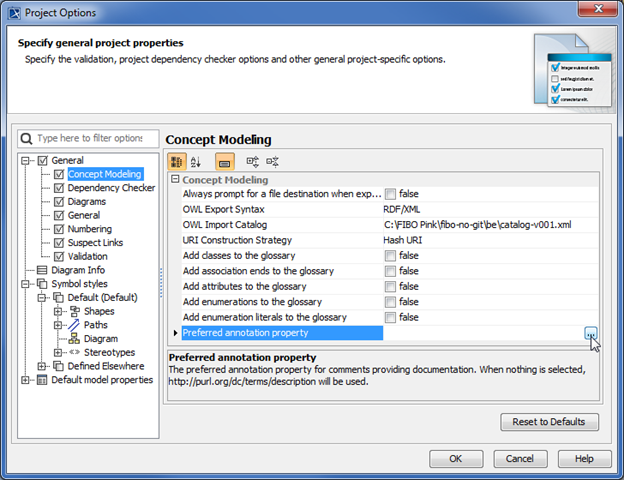Click Reset to Defaults button
Image resolution: width=624 pixels, height=480 pixels.
(549, 422)
